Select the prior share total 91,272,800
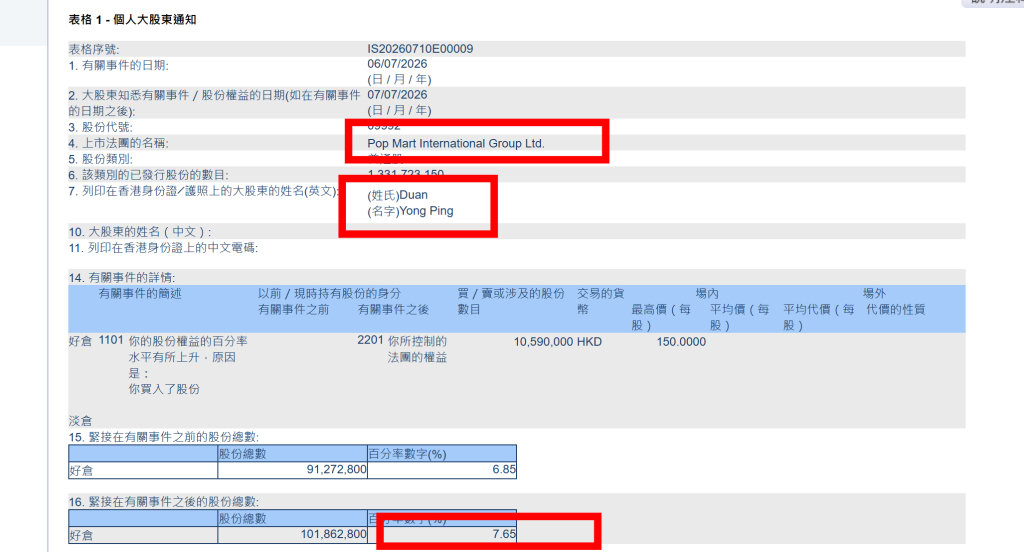Image resolution: width=1024 pixels, height=552 pixels. [336, 469]
